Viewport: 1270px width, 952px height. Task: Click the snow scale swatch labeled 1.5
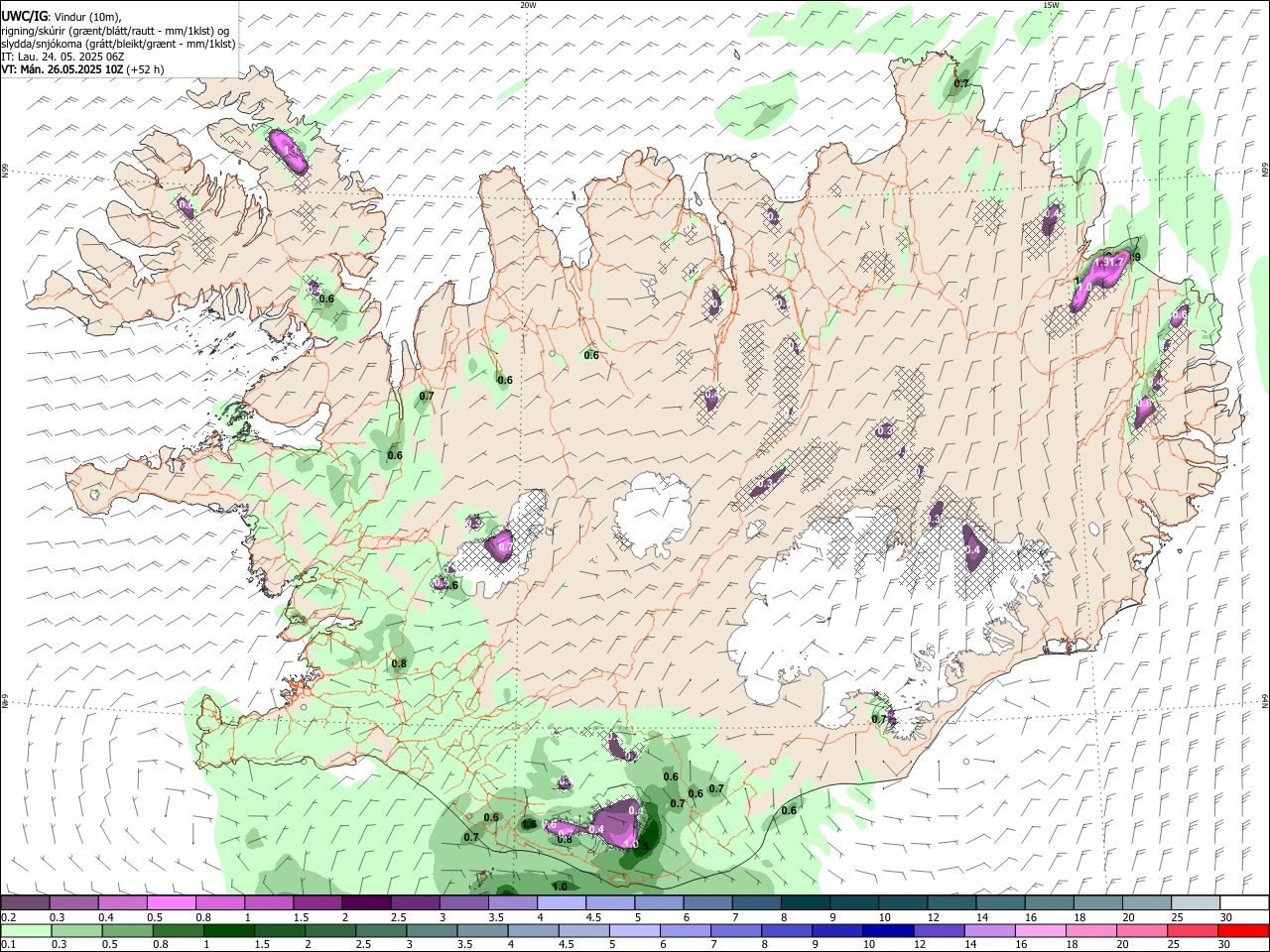[317, 903]
